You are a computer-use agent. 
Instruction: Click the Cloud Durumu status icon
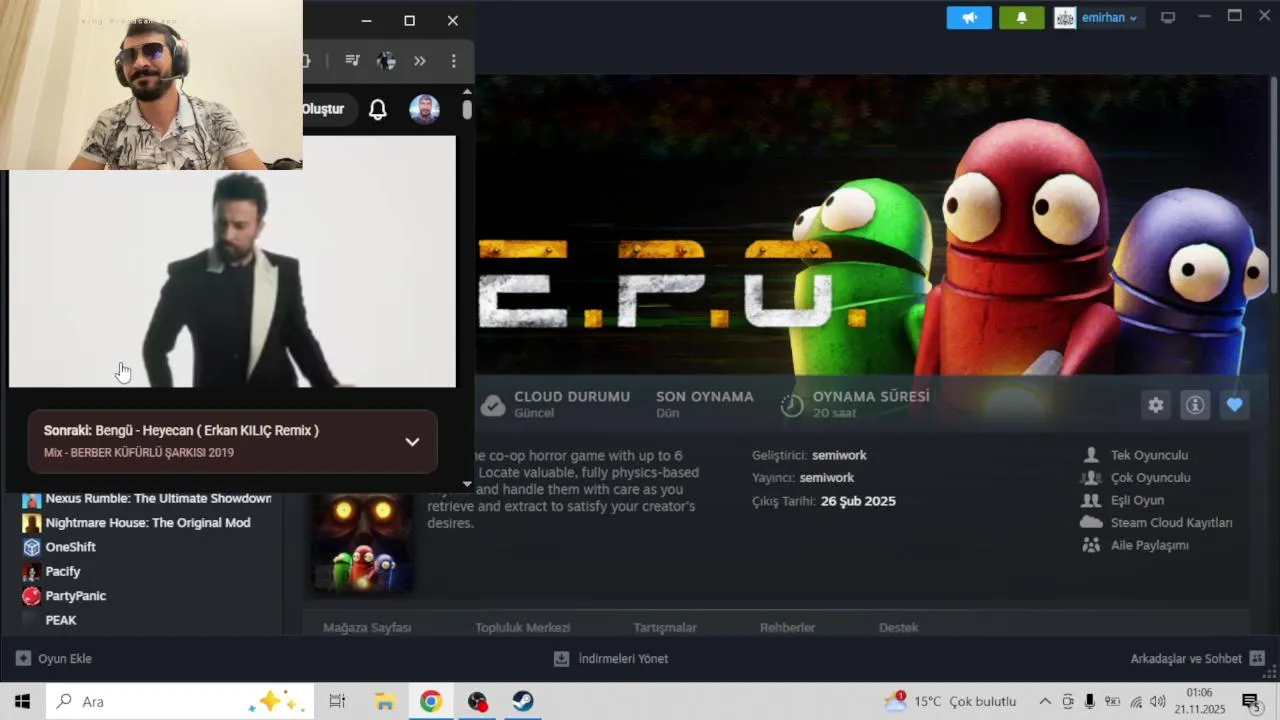click(x=492, y=405)
